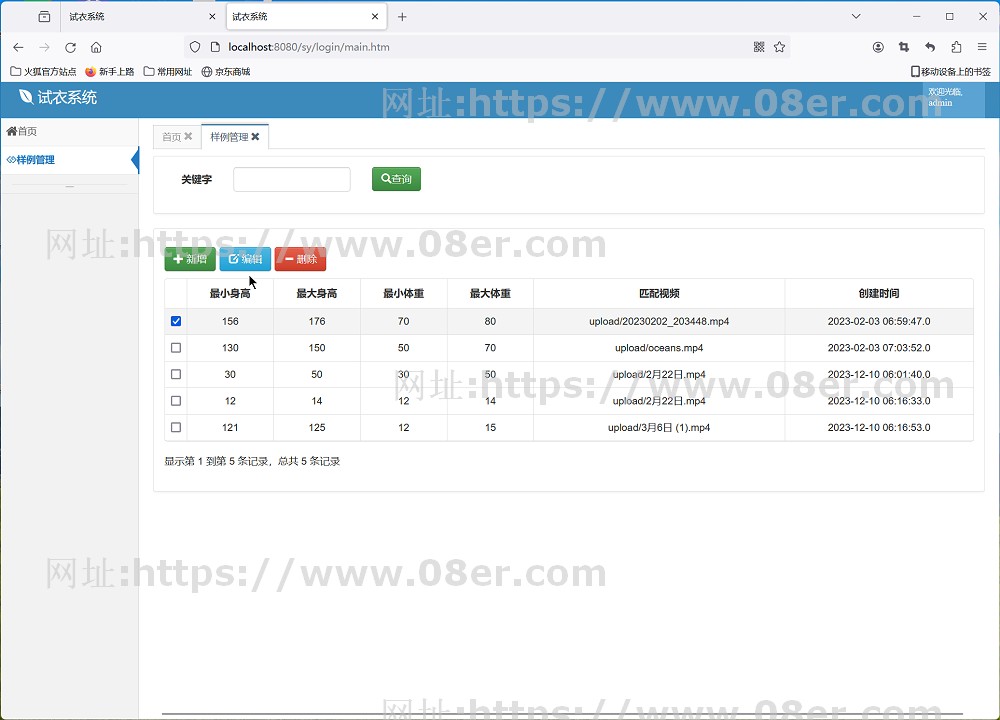The width and height of the screenshot is (1000, 720).
Task: Click the undo arrow icon in browser toolbar
Action: [x=930, y=47]
